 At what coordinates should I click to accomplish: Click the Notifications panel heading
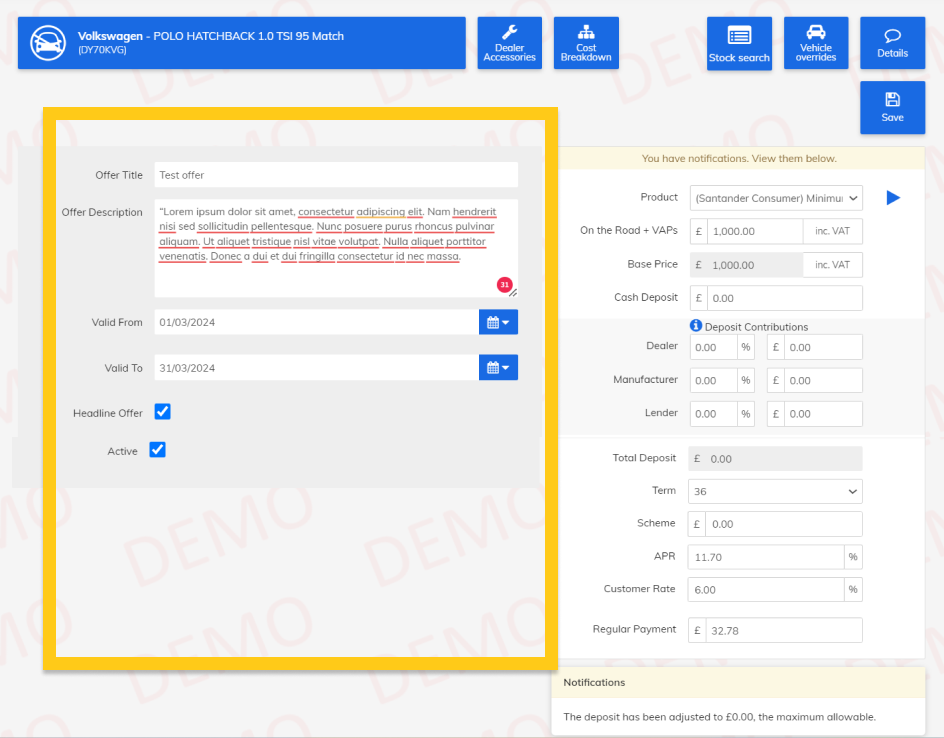(x=594, y=682)
